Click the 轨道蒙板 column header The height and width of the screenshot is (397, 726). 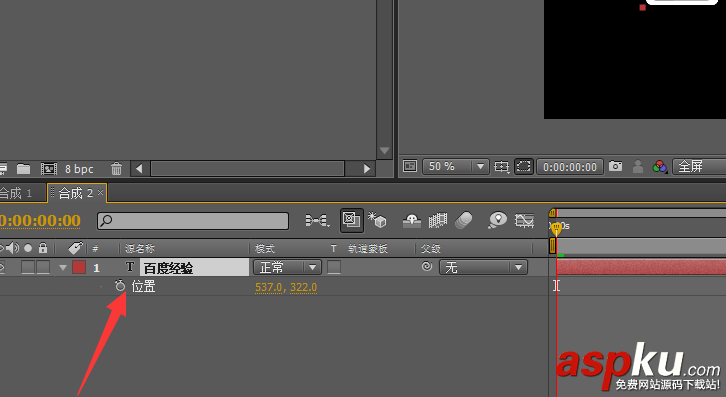(x=368, y=249)
